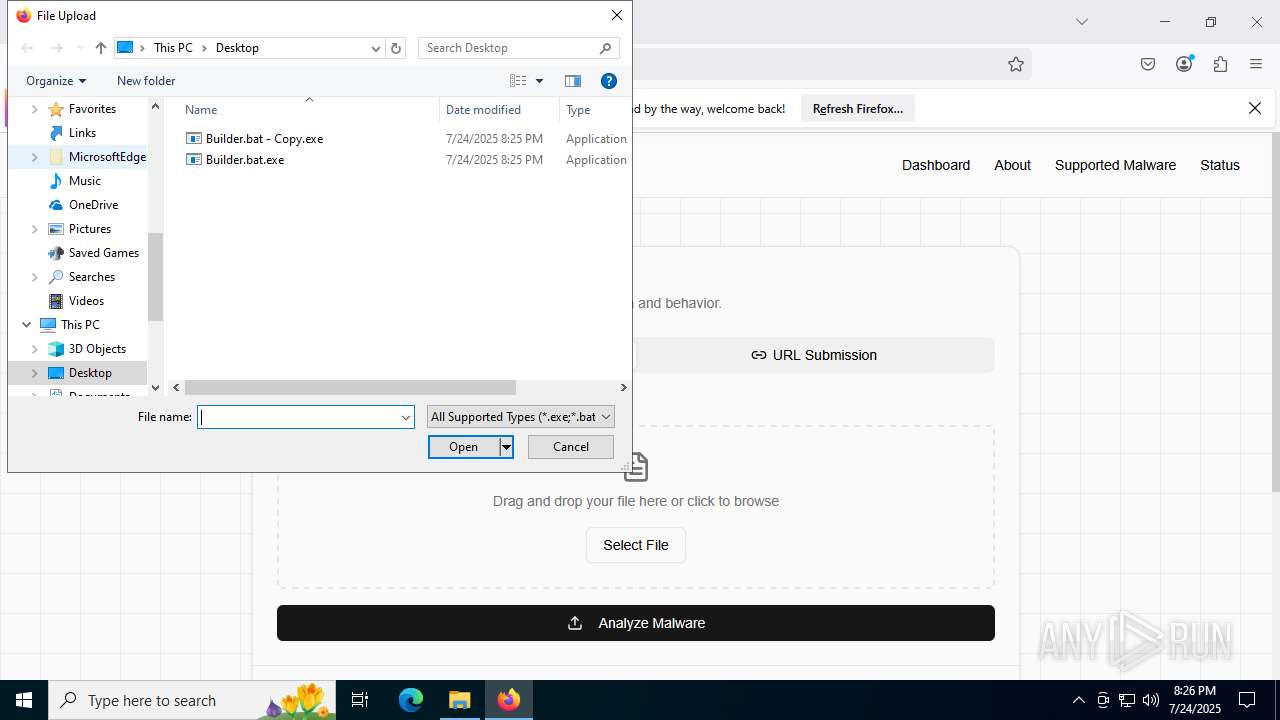This screenshot has width=1280, height=720.
Task: Click the horizontal scrollbar in file list
Action: coord(350,387)
